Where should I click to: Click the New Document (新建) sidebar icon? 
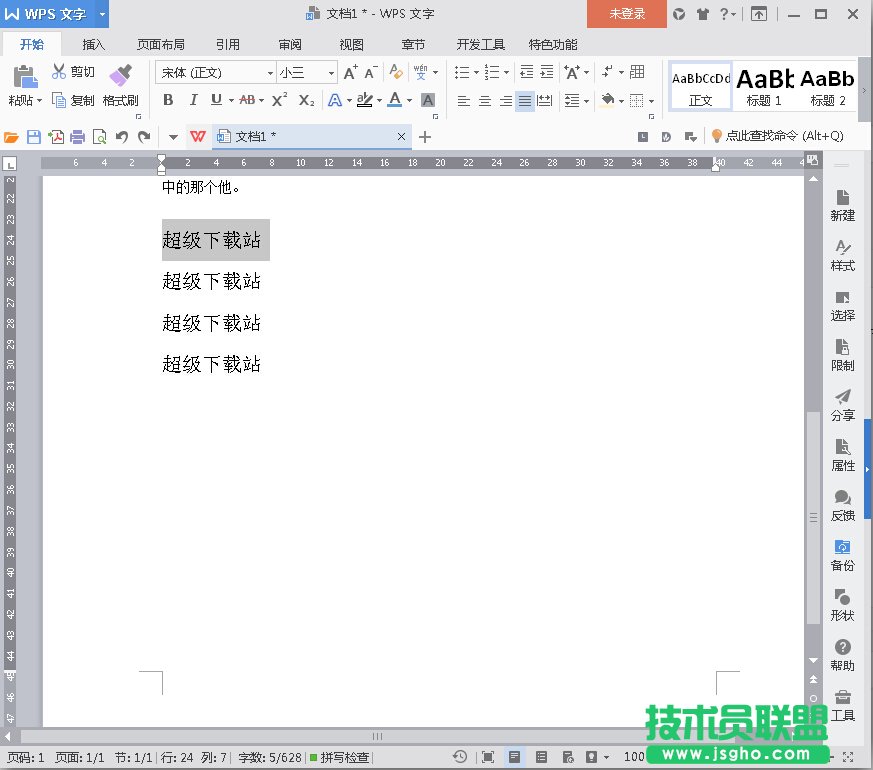(x=841, y=203)
